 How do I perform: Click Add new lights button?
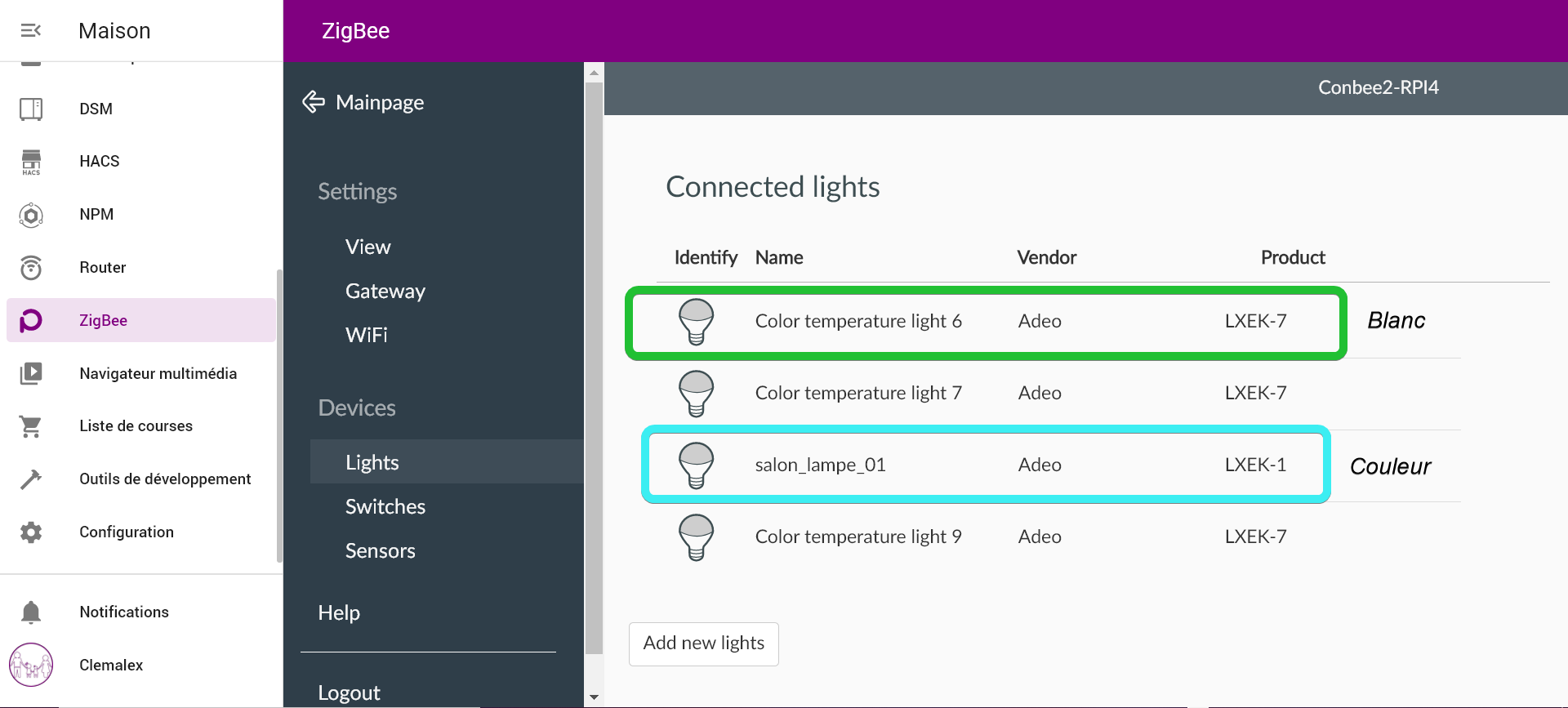click(704, 643)
